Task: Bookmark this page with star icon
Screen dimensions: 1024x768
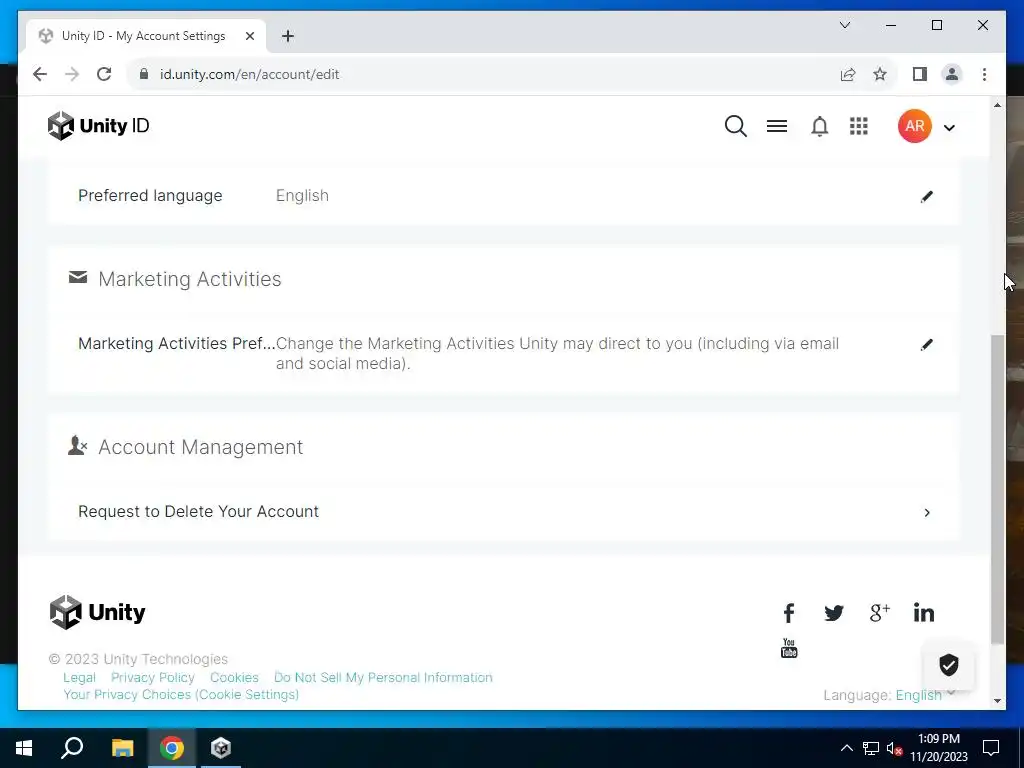Action: pyautogui.click(x=880, y=74)
